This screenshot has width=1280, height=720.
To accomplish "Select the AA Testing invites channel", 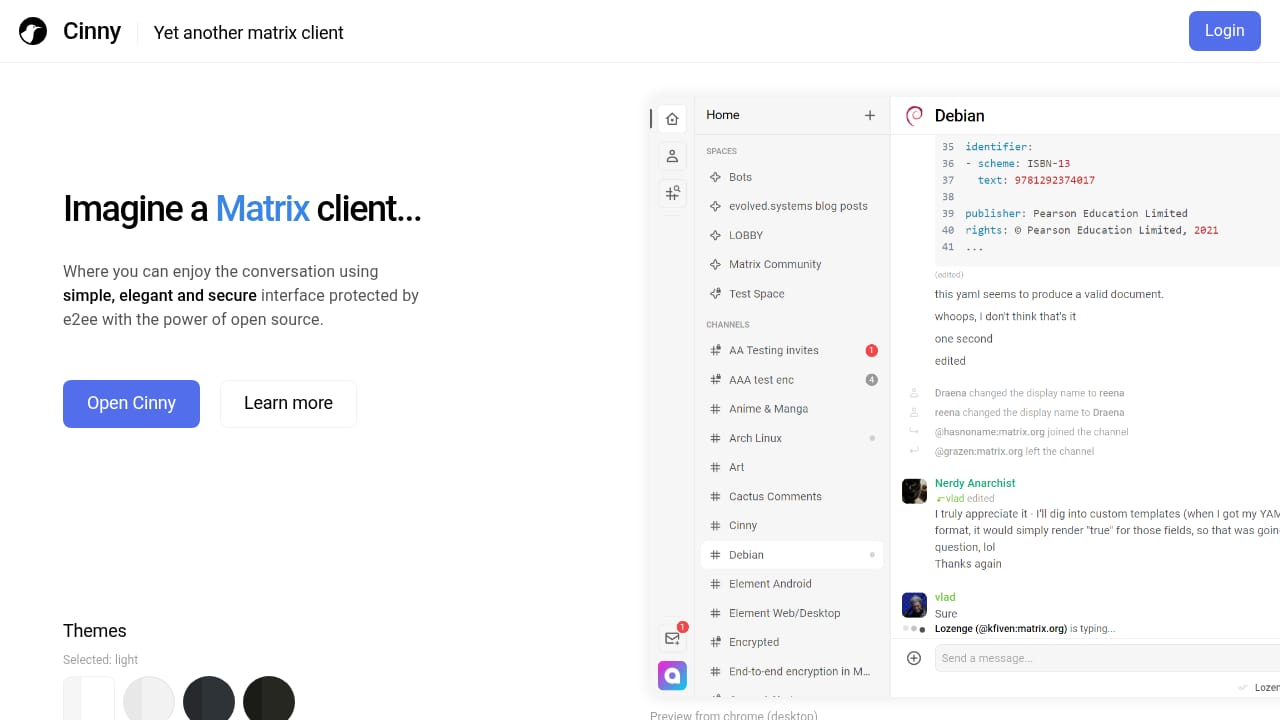I will [x=773, y=350].
